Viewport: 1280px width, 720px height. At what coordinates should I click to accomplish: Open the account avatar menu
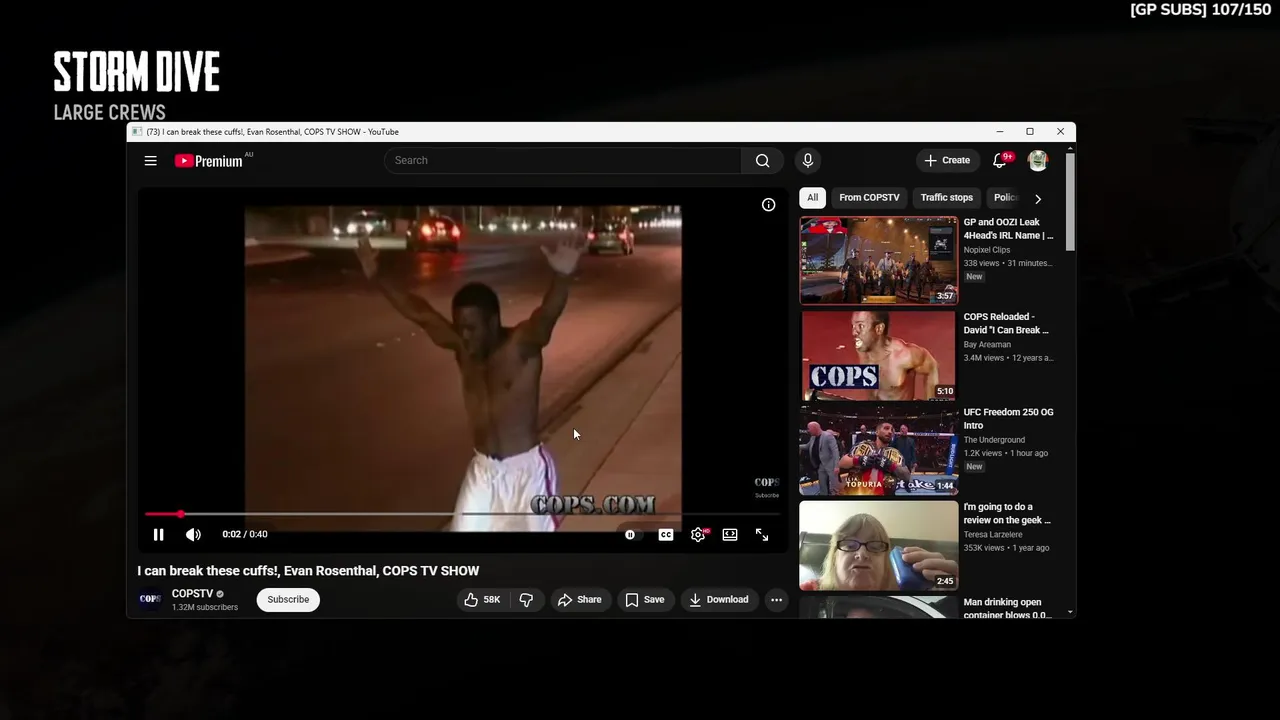click(x=1038, y=160)
